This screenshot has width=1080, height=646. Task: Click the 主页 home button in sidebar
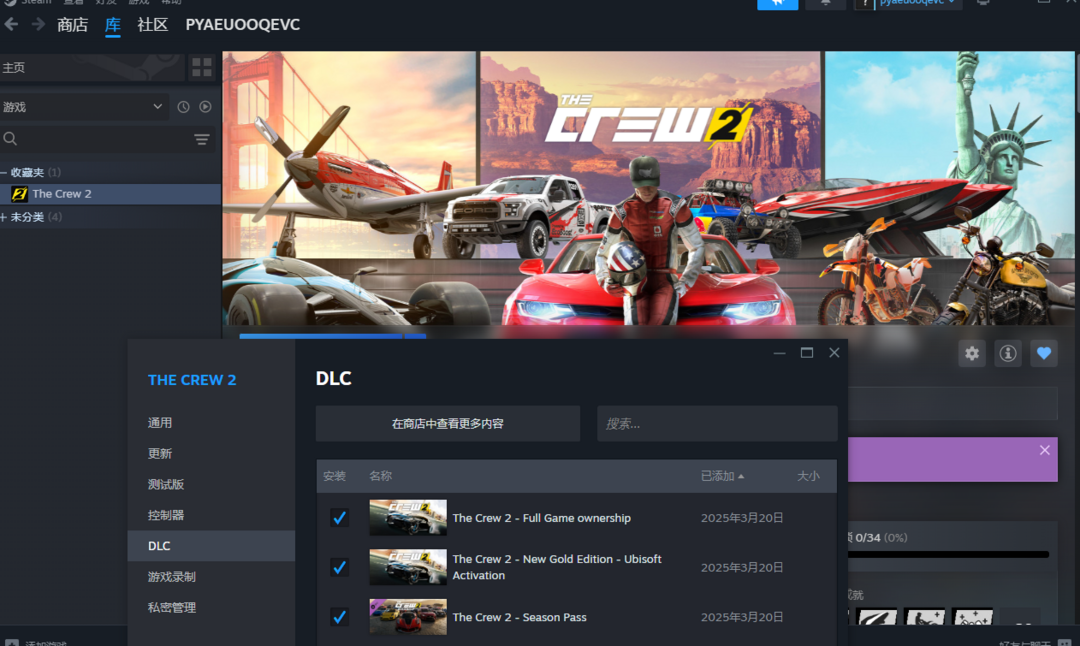pyautogui.click(x=92, y=67)
